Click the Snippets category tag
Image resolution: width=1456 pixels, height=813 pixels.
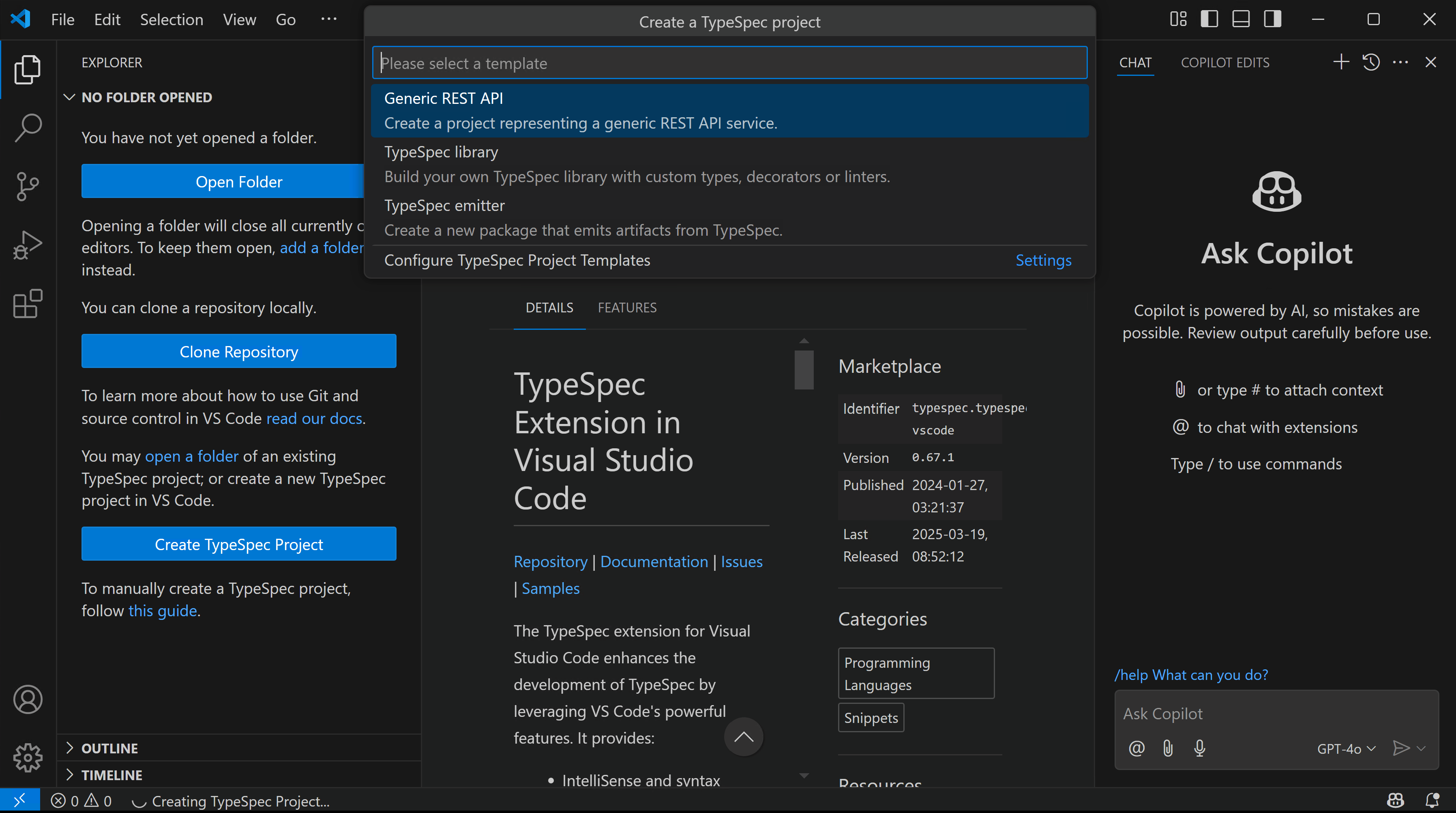tap(871, 717)
